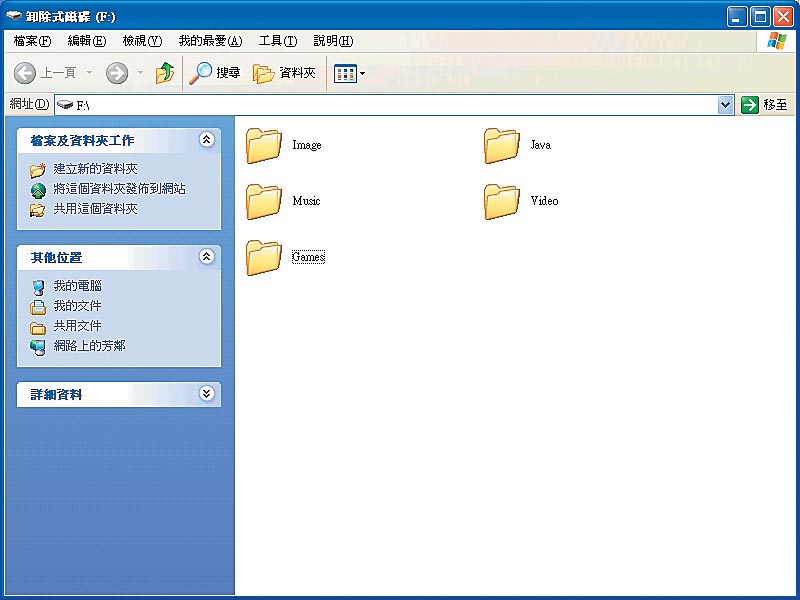The image size is (800, 600).
Task: Click the drive icon in address bar
Action: click(65, 105)
